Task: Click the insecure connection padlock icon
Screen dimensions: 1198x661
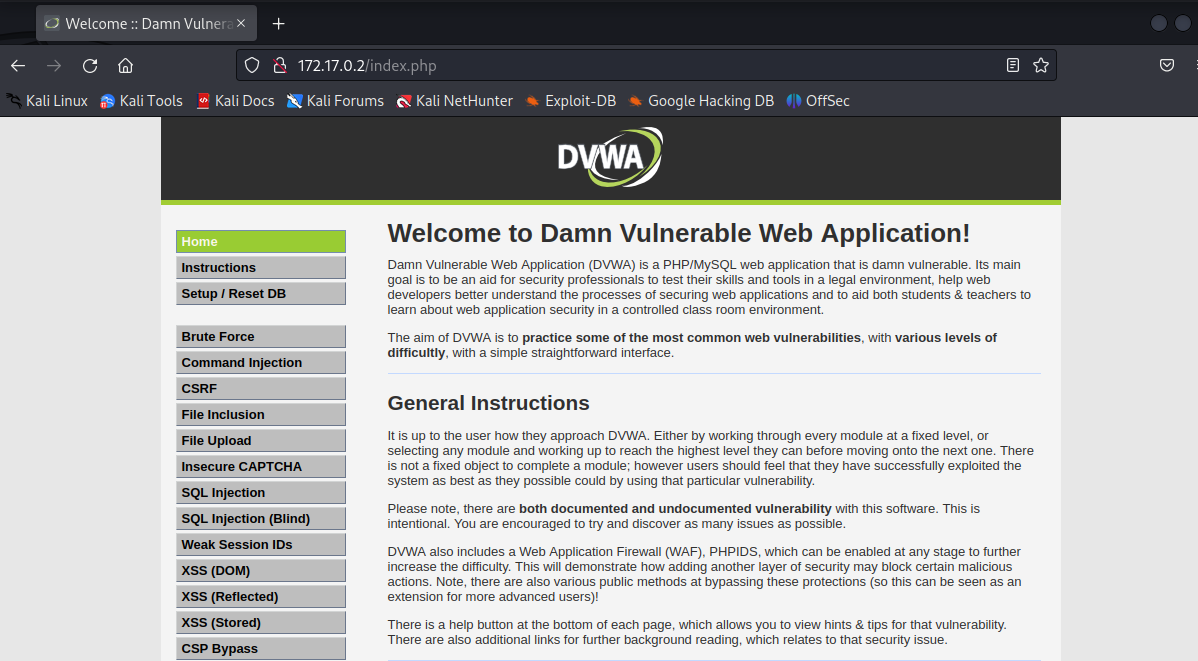Action: pyautogui.click(x=280, y=66)
